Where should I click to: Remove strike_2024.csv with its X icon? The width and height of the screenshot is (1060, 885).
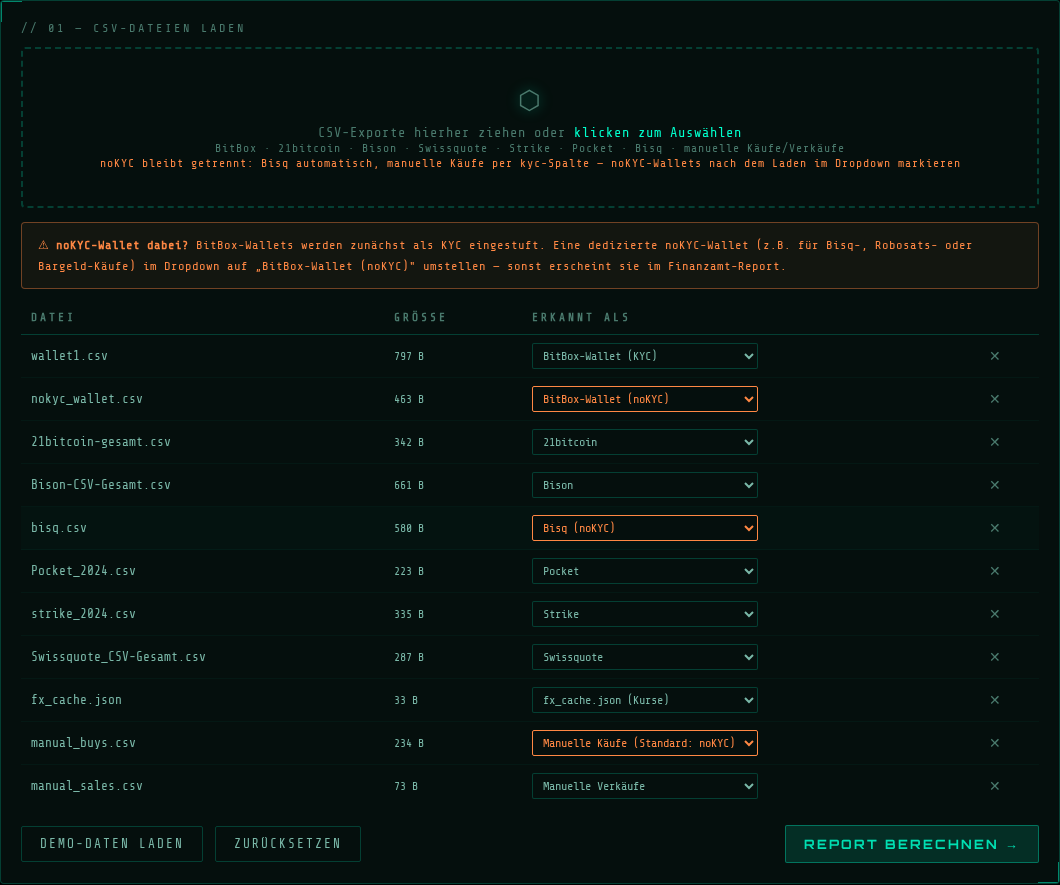(994, 614)
